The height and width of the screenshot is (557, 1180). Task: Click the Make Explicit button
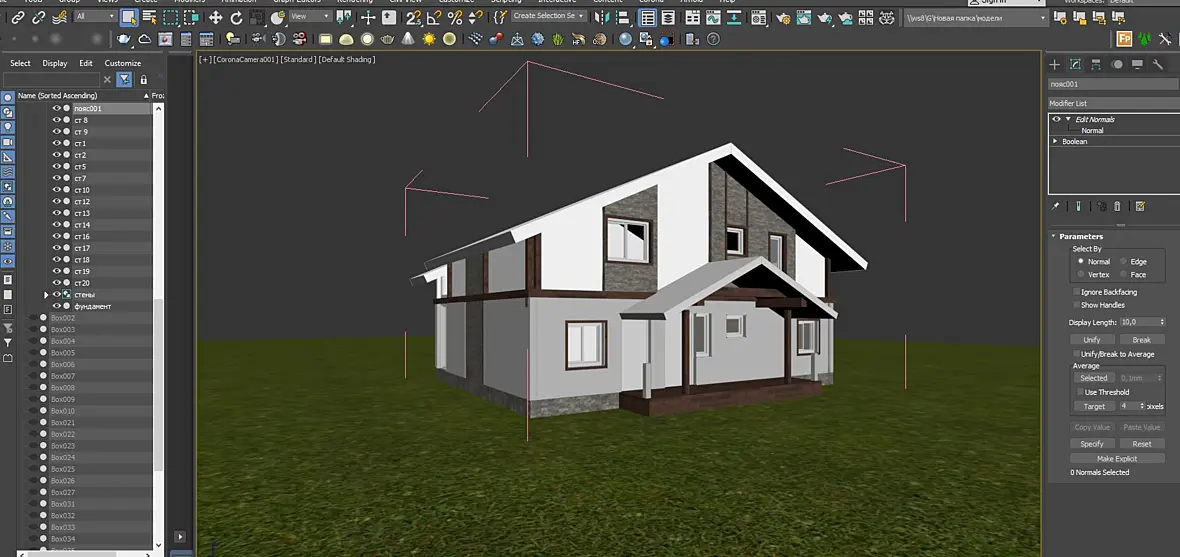pos(1117,458)
